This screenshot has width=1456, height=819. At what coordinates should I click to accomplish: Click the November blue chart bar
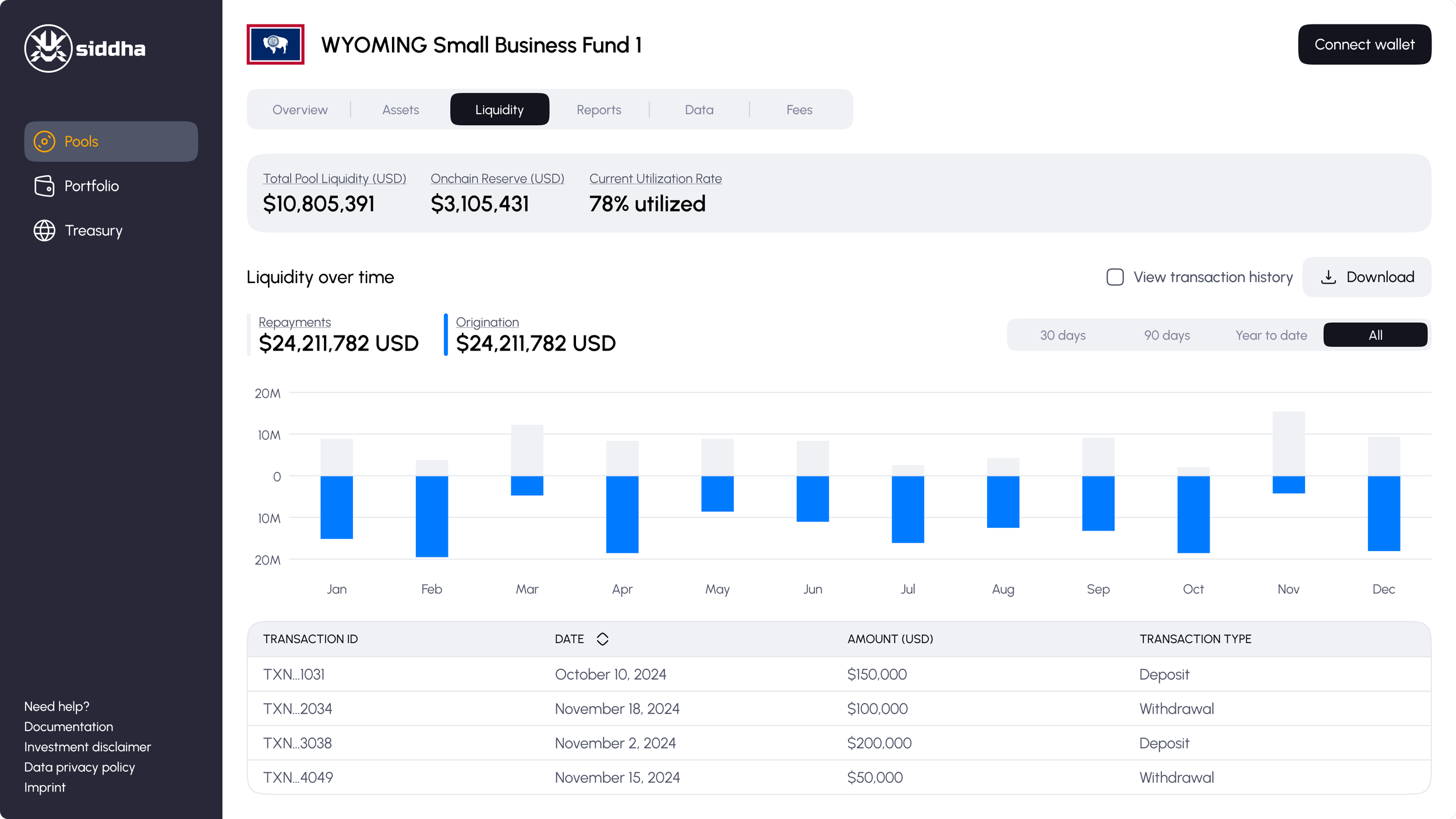(x=1288, y=485)
